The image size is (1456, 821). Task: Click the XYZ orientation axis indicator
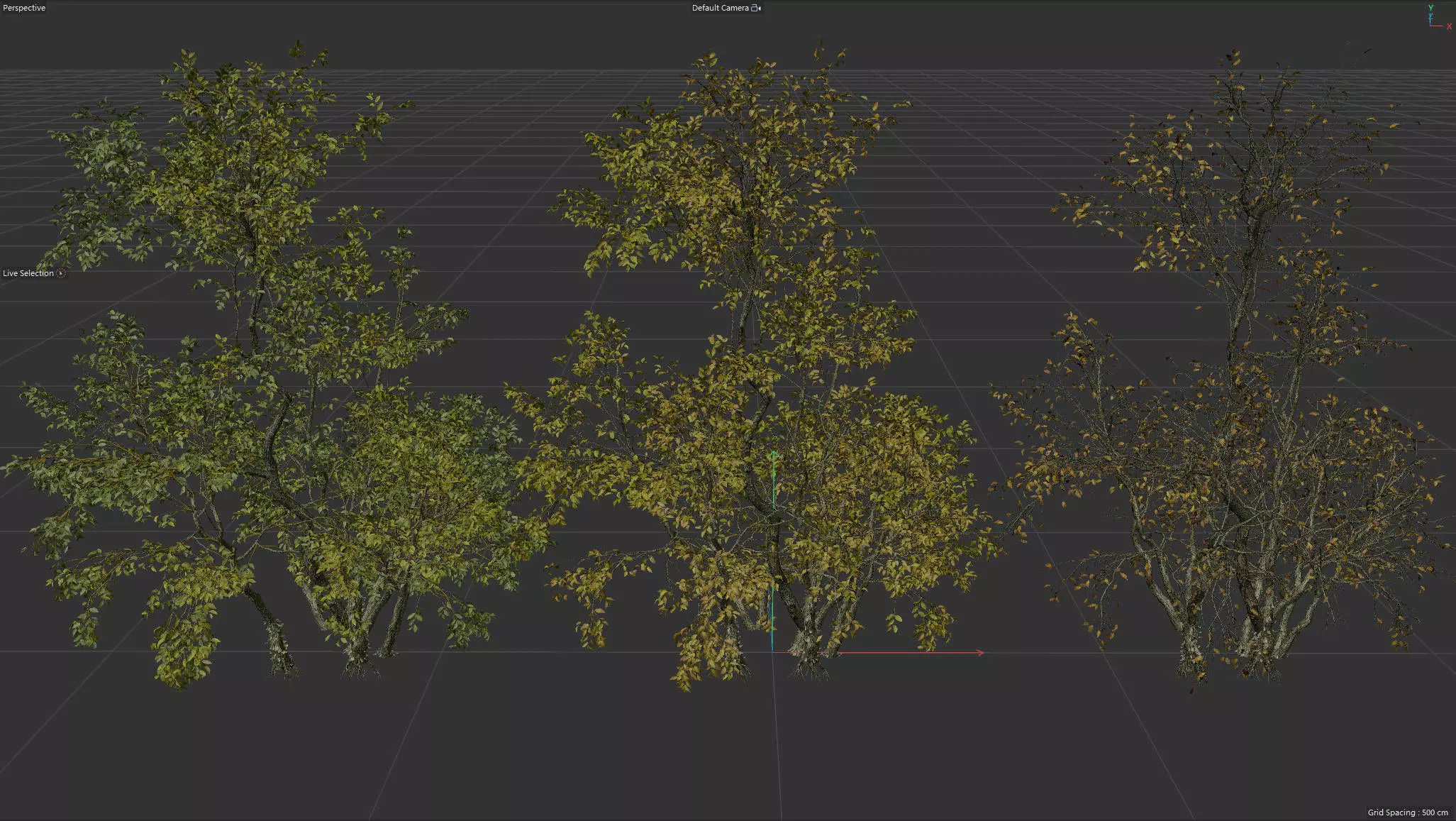click(x=1439, y=16)
